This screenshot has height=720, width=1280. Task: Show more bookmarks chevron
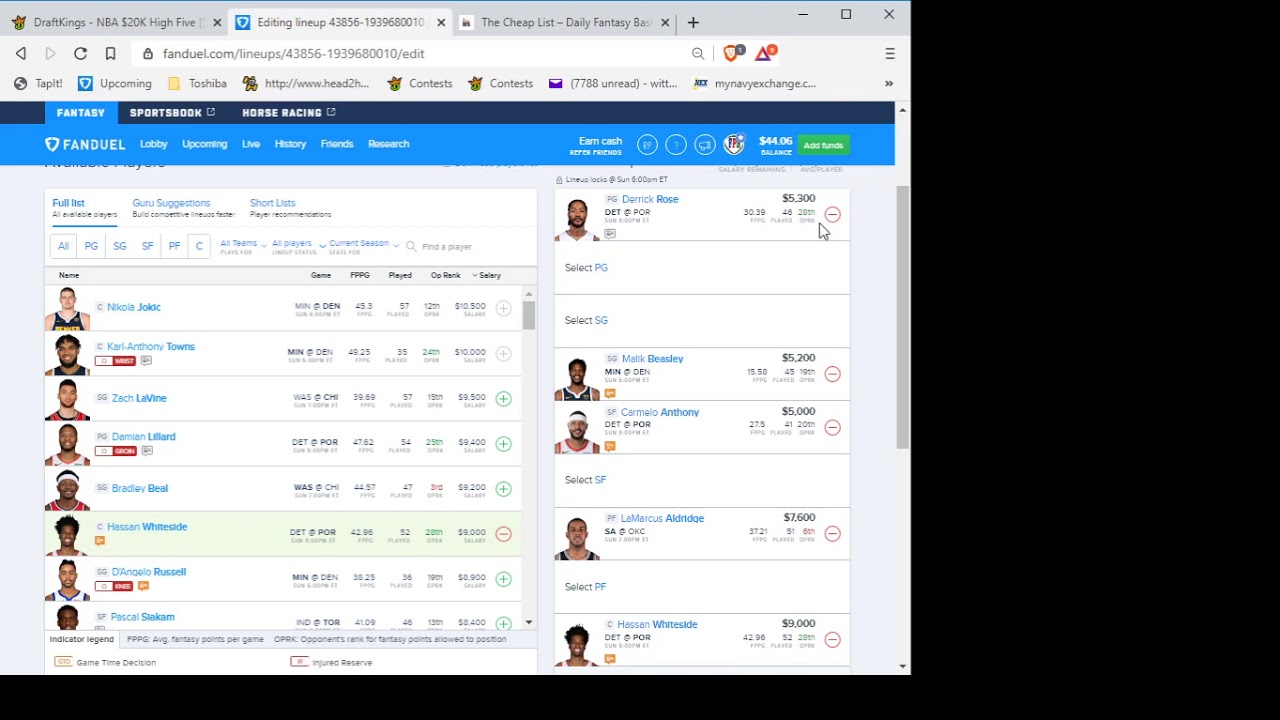point(889,83)
